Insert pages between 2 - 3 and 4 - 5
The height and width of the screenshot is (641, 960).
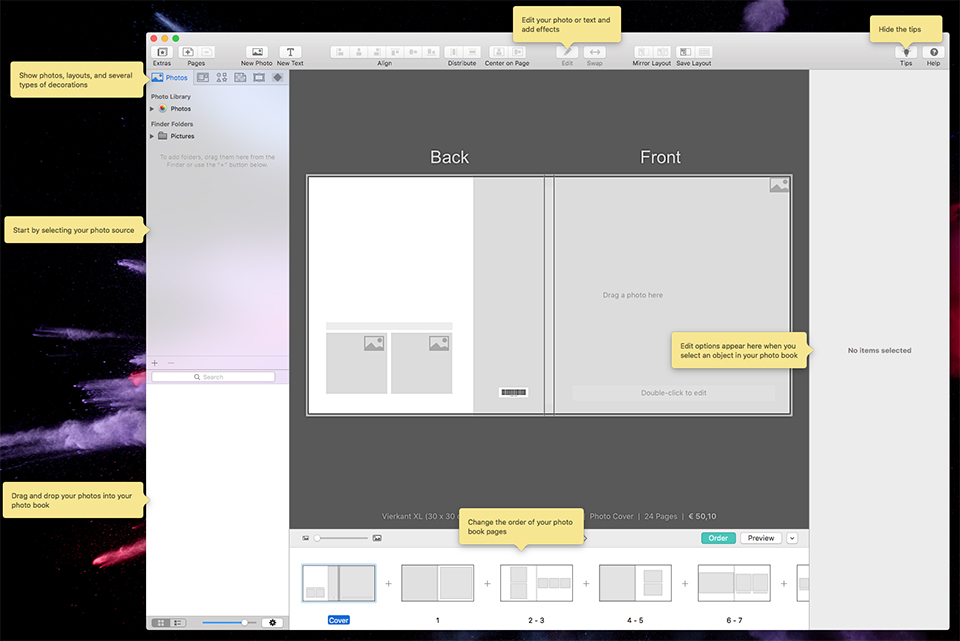[x=586, y=583]
